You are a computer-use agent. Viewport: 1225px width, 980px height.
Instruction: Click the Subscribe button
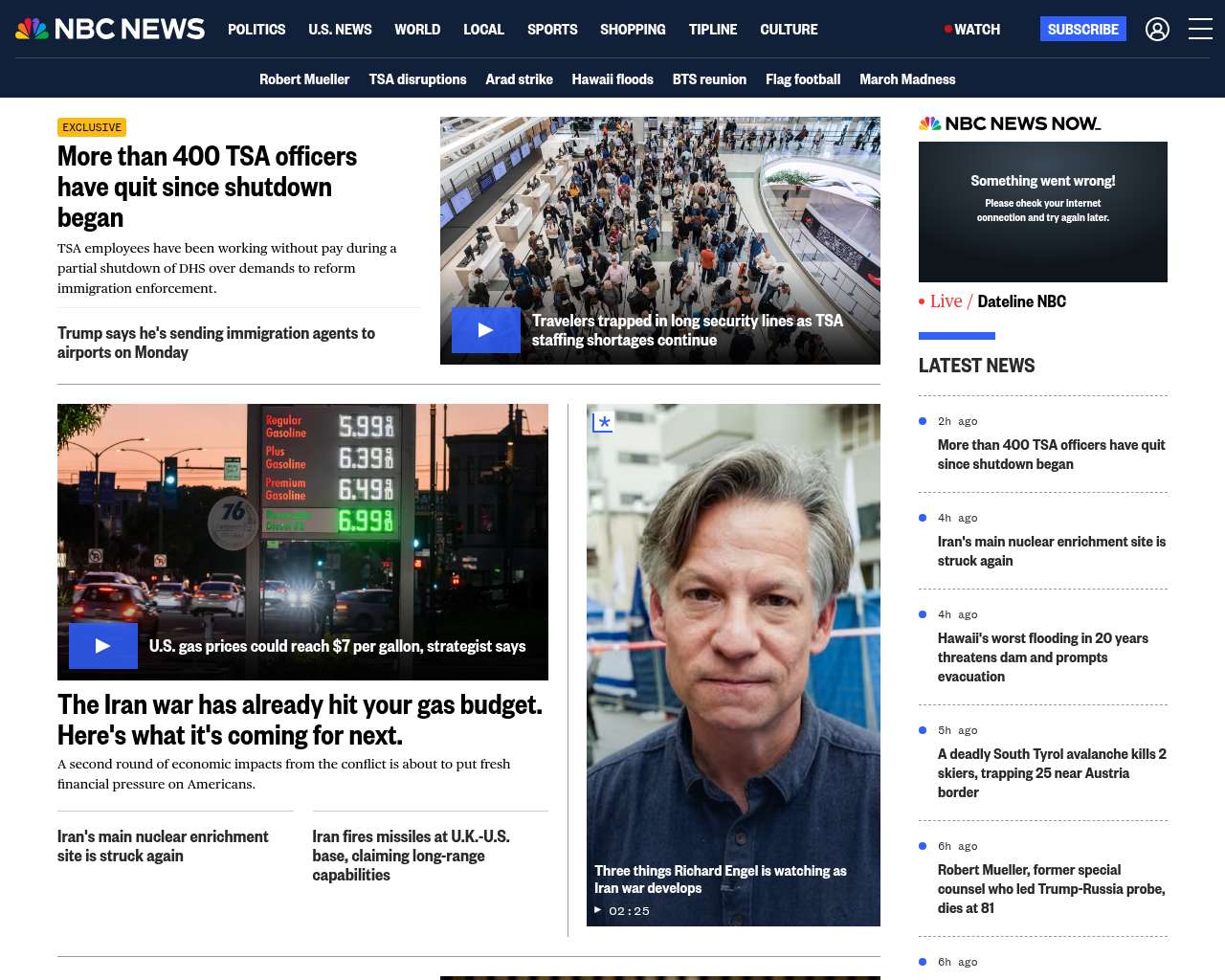(1082, 30)
